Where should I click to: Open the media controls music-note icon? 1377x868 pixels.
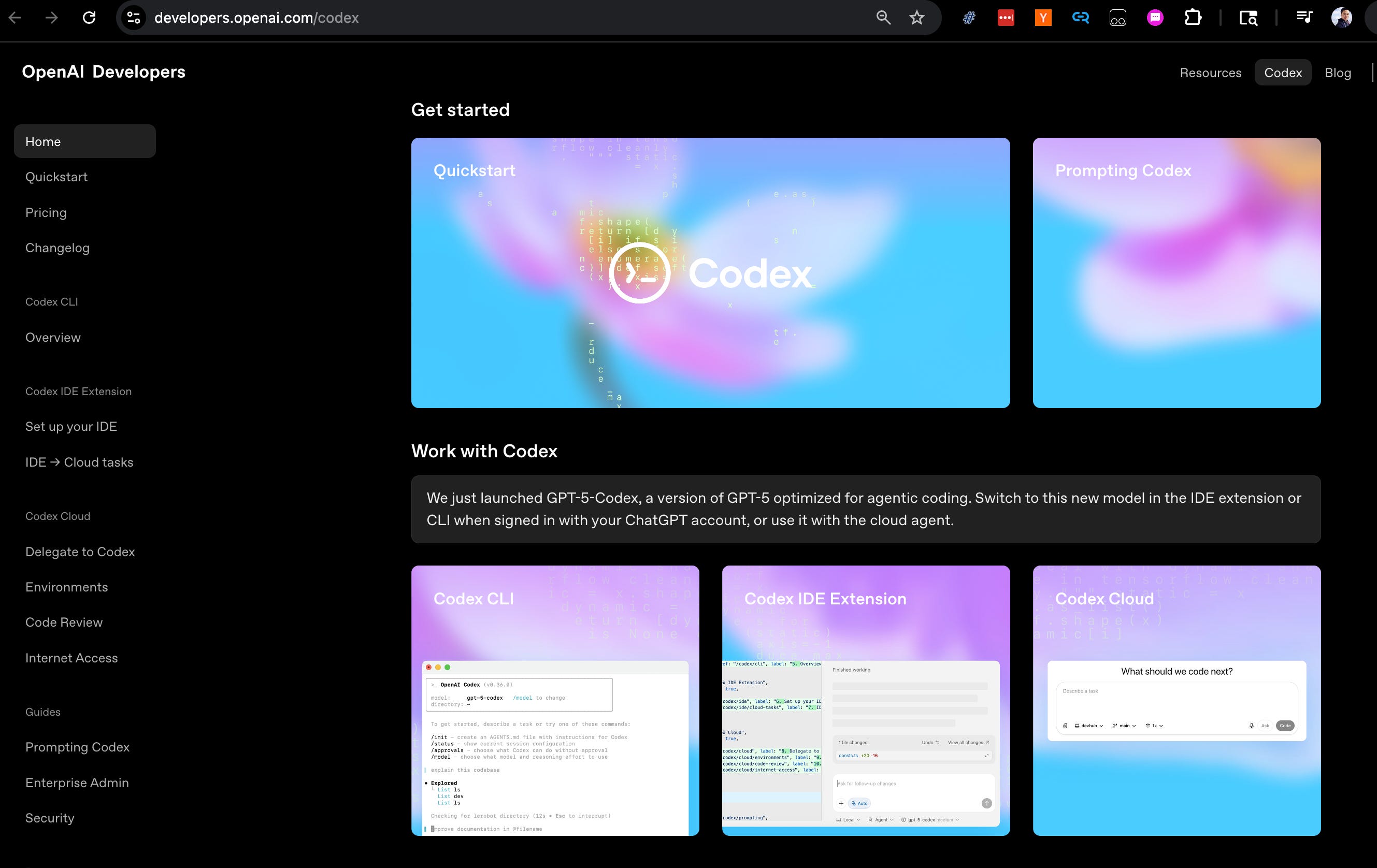click(1304, 18)
